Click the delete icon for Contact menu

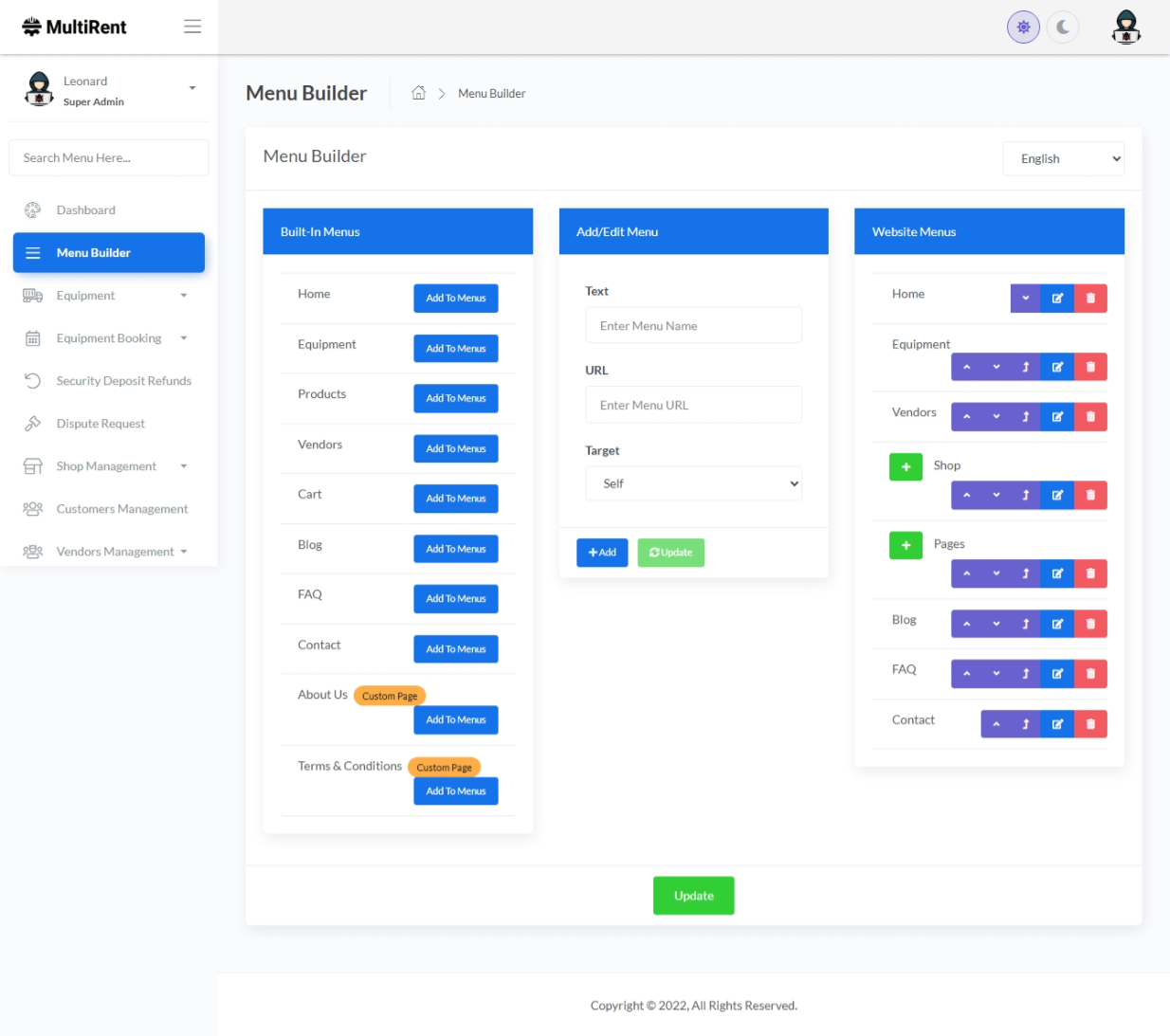(x=1090, y=724)
